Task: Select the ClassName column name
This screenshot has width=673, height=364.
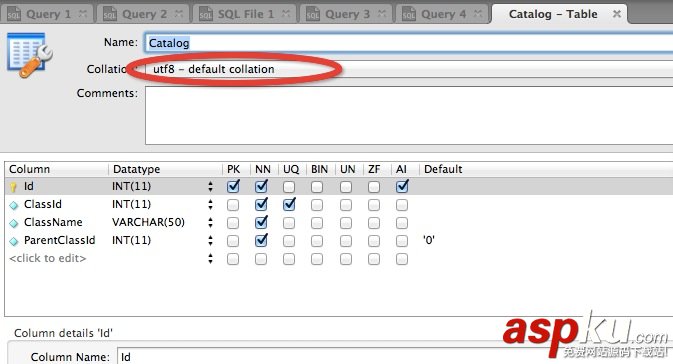Action: pyautogui.click(x=53, y=222)
